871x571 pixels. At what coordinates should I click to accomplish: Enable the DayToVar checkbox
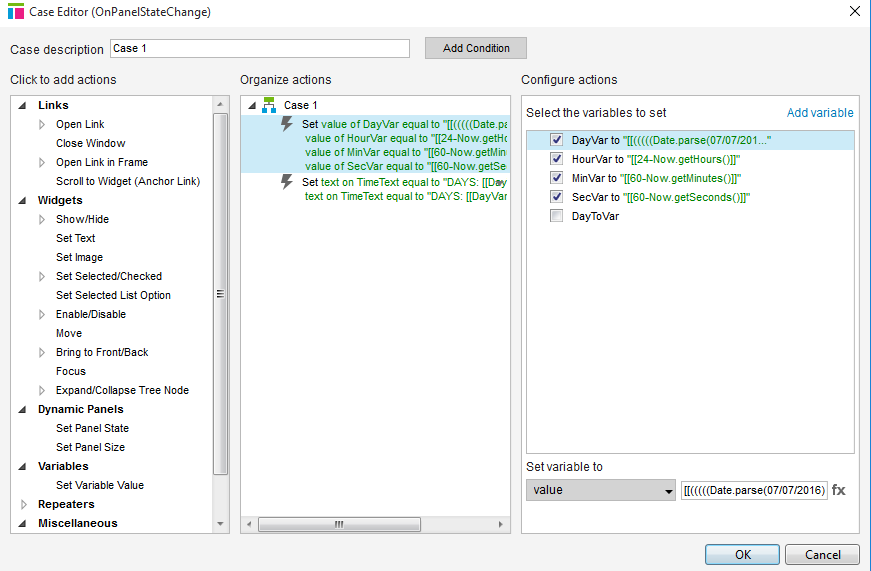point(557,216)
